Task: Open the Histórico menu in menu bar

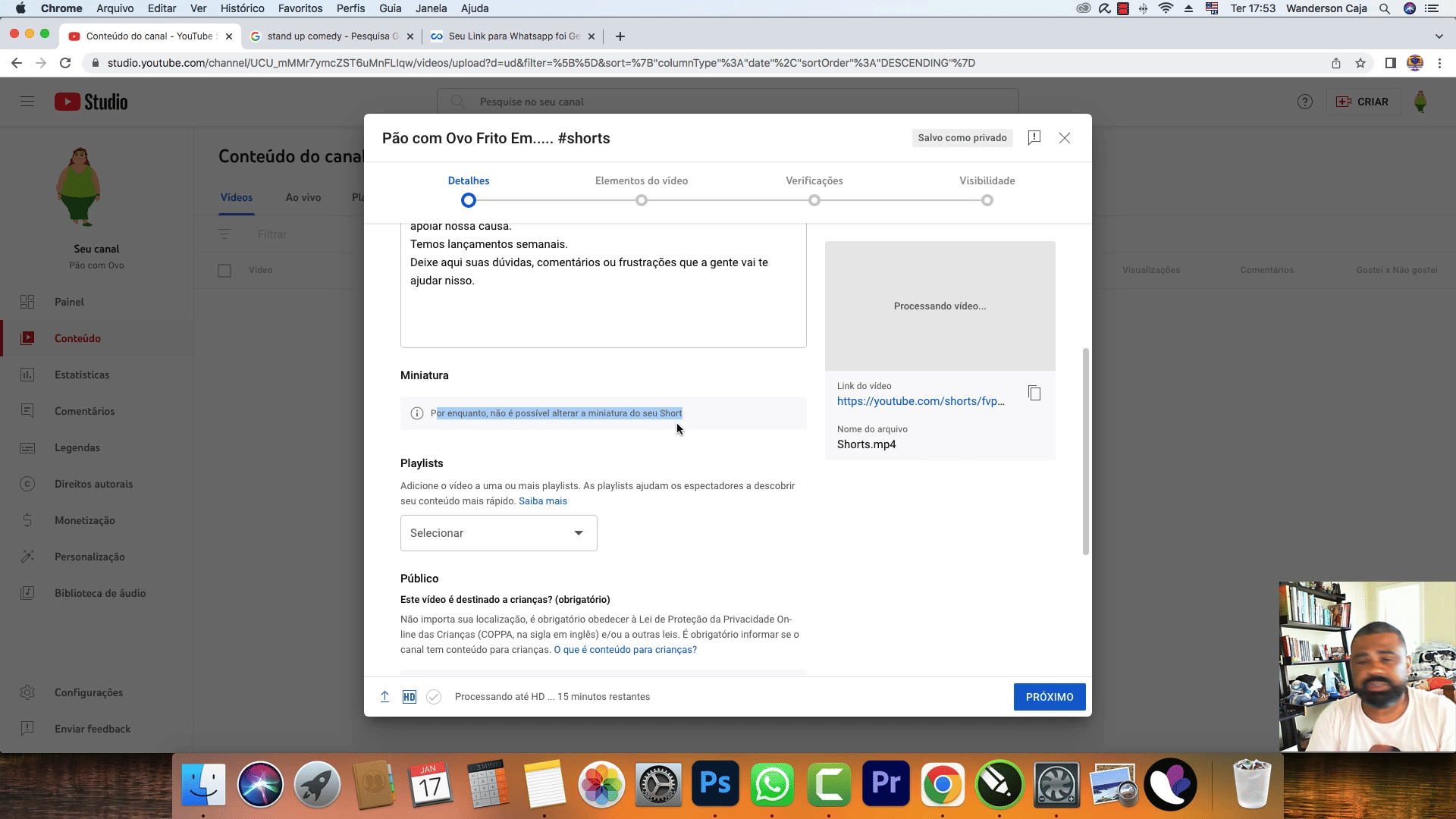Action: point(242,8)
